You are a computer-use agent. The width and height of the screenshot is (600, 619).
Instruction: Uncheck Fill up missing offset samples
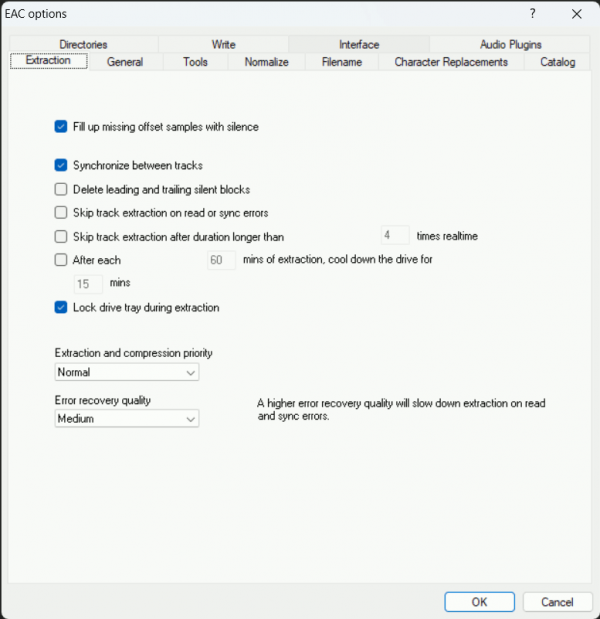62,127
